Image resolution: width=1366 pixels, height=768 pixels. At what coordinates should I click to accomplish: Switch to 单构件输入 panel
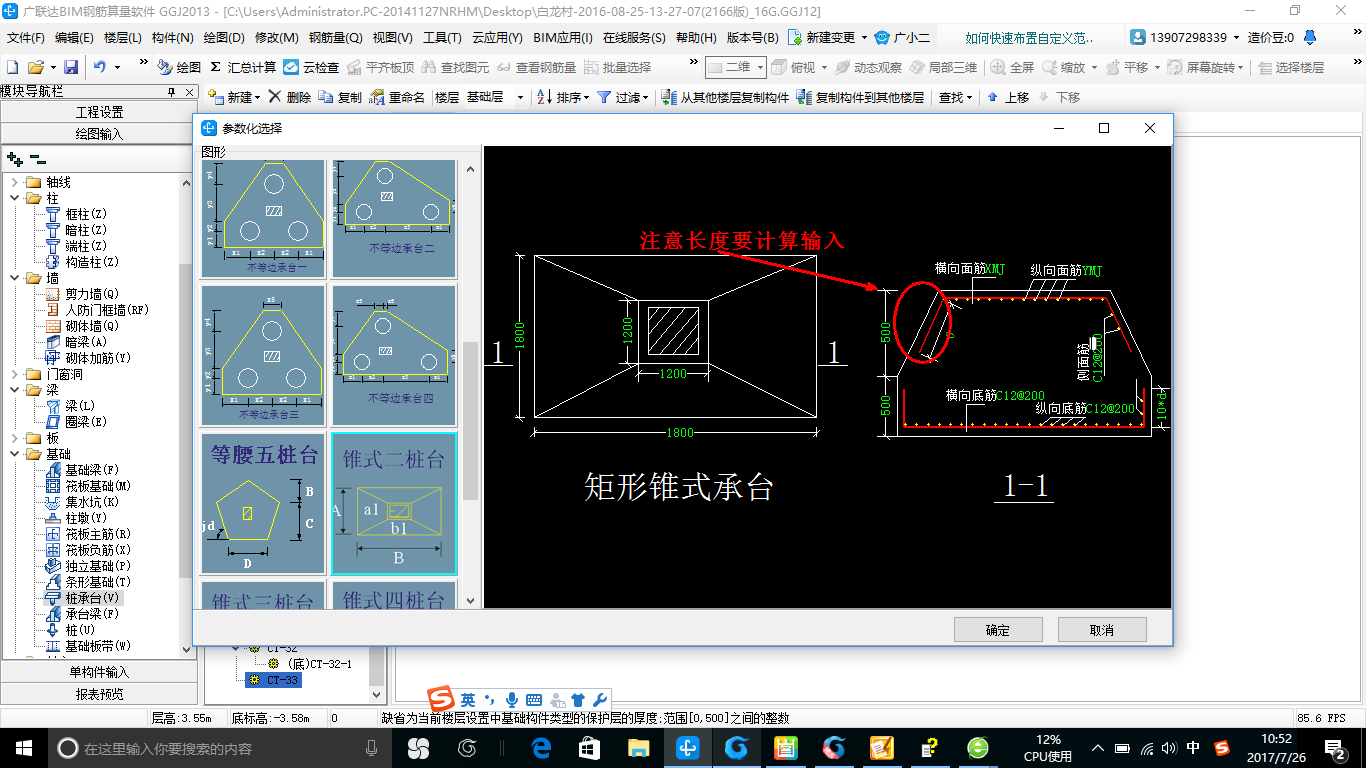tap(100, 672)
